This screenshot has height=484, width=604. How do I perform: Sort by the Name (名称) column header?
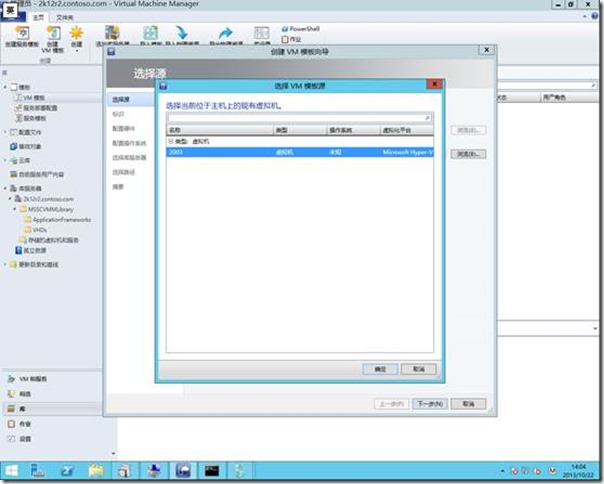coord(220,130)
